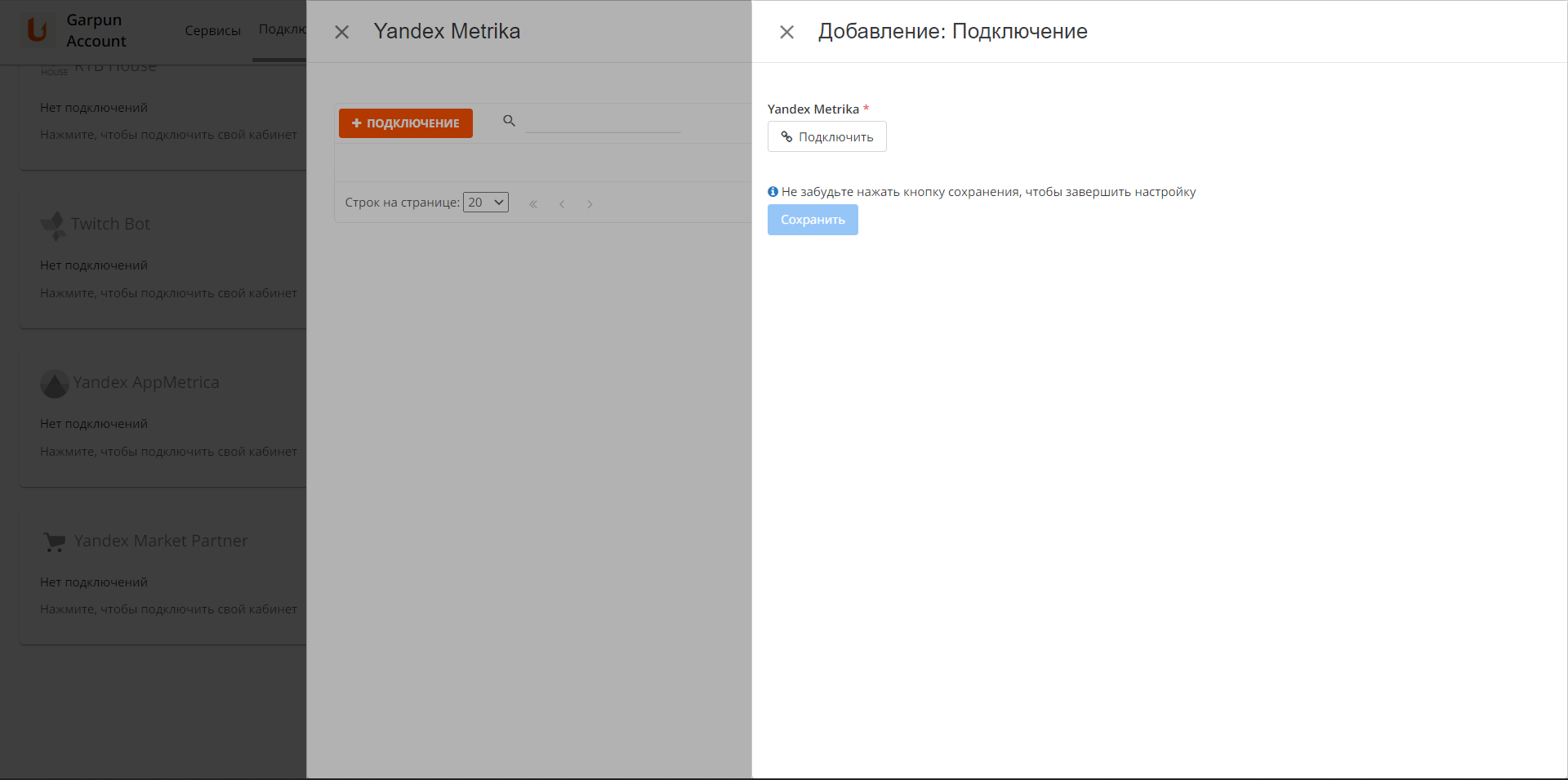
Task: Open the Twitch Bot card title
Action: pos(110,224)
